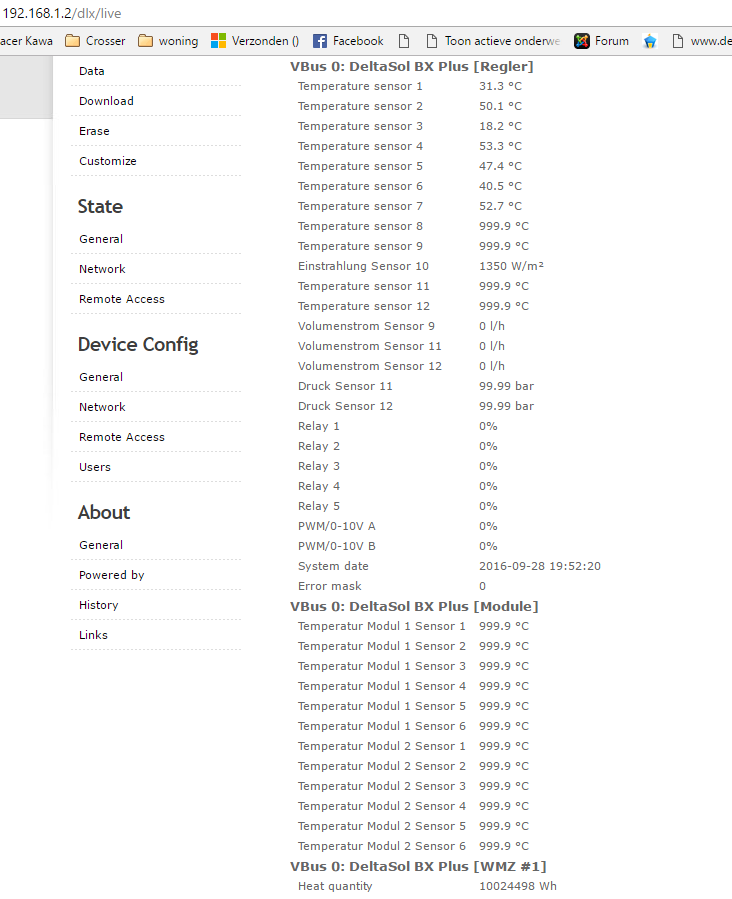Screen dimensions: 732x899
Task: Go to the Customize page
Action: pyautogui.click(x=108, y=161)
